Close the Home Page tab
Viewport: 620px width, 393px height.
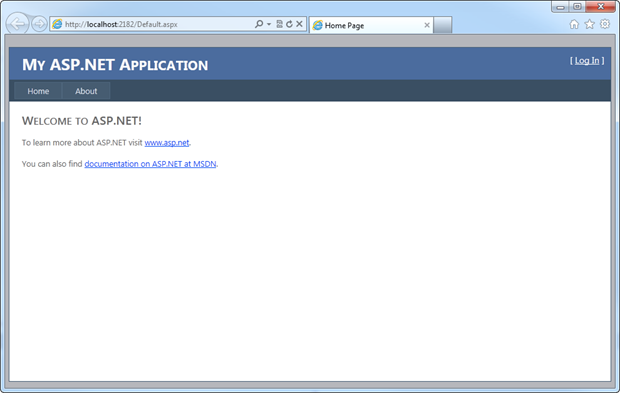[x=427, y=25]
